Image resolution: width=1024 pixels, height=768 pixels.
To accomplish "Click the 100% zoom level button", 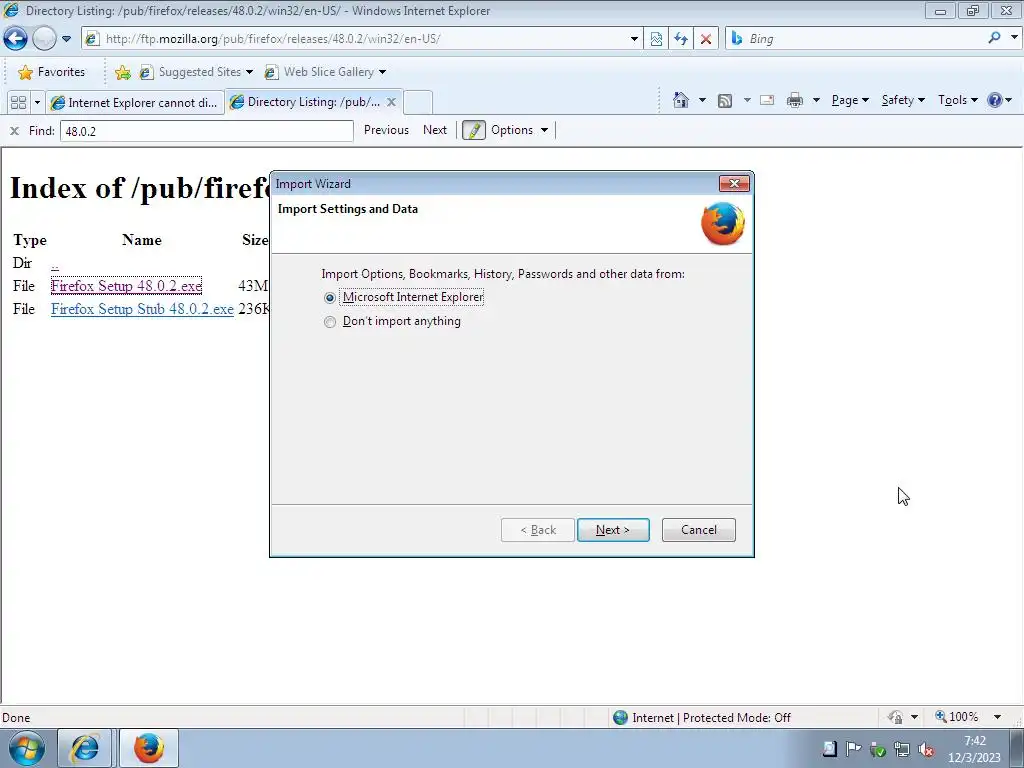I will 957,717.
